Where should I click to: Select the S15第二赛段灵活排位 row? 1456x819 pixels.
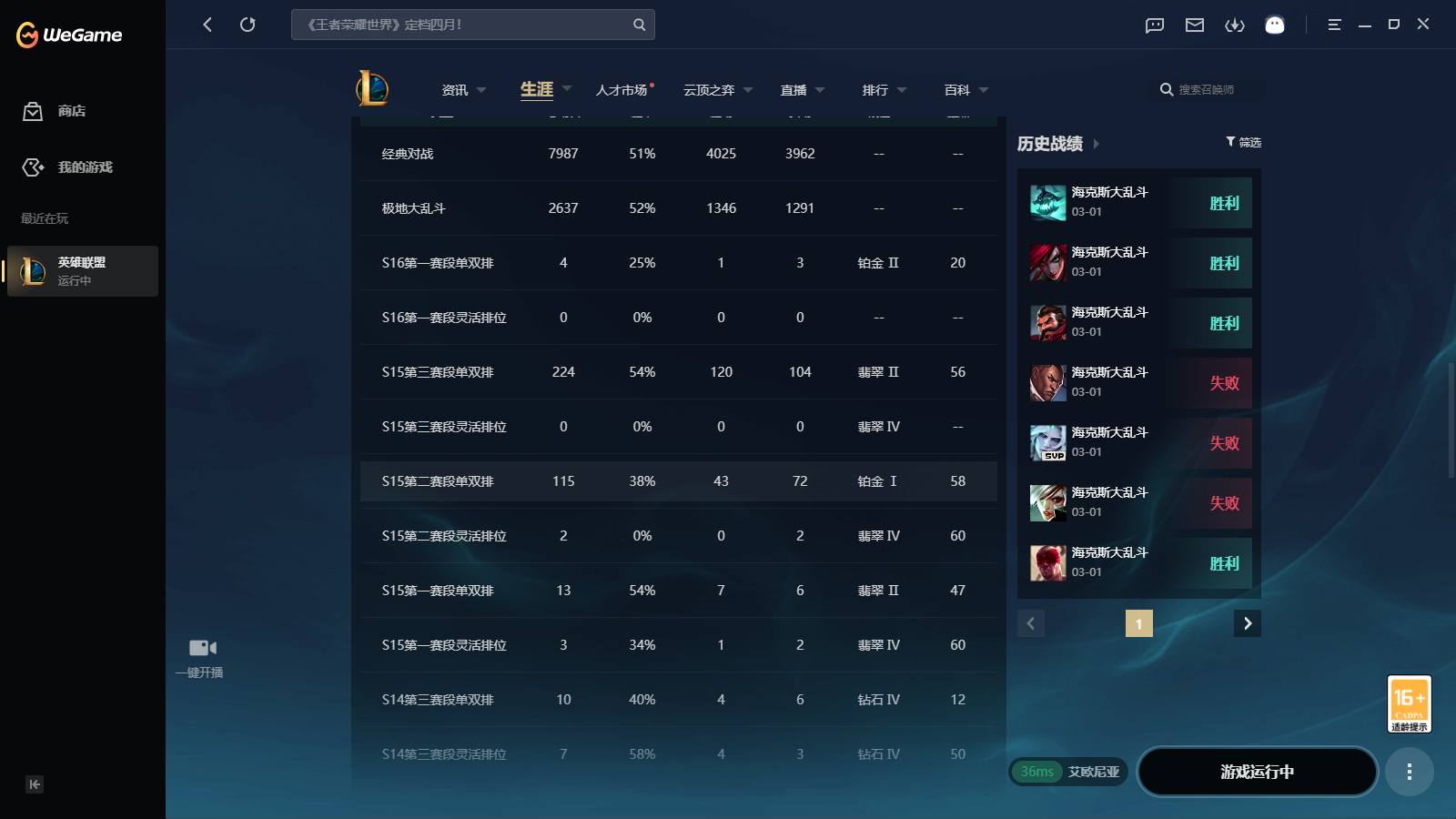coord(679,536)
